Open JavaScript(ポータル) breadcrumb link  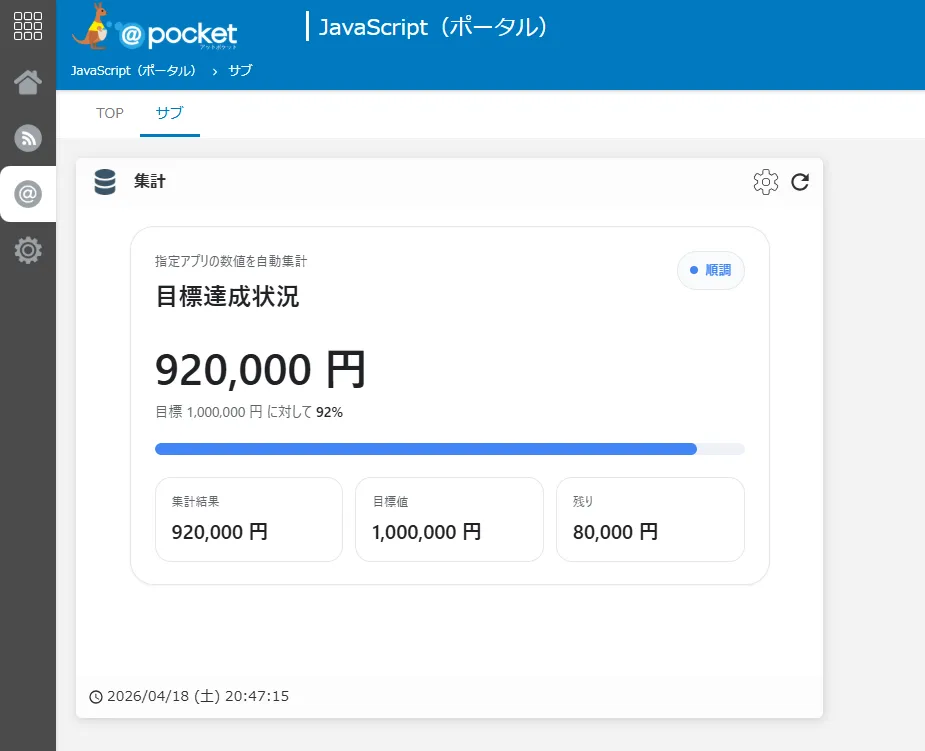click(x=133, y=71)
